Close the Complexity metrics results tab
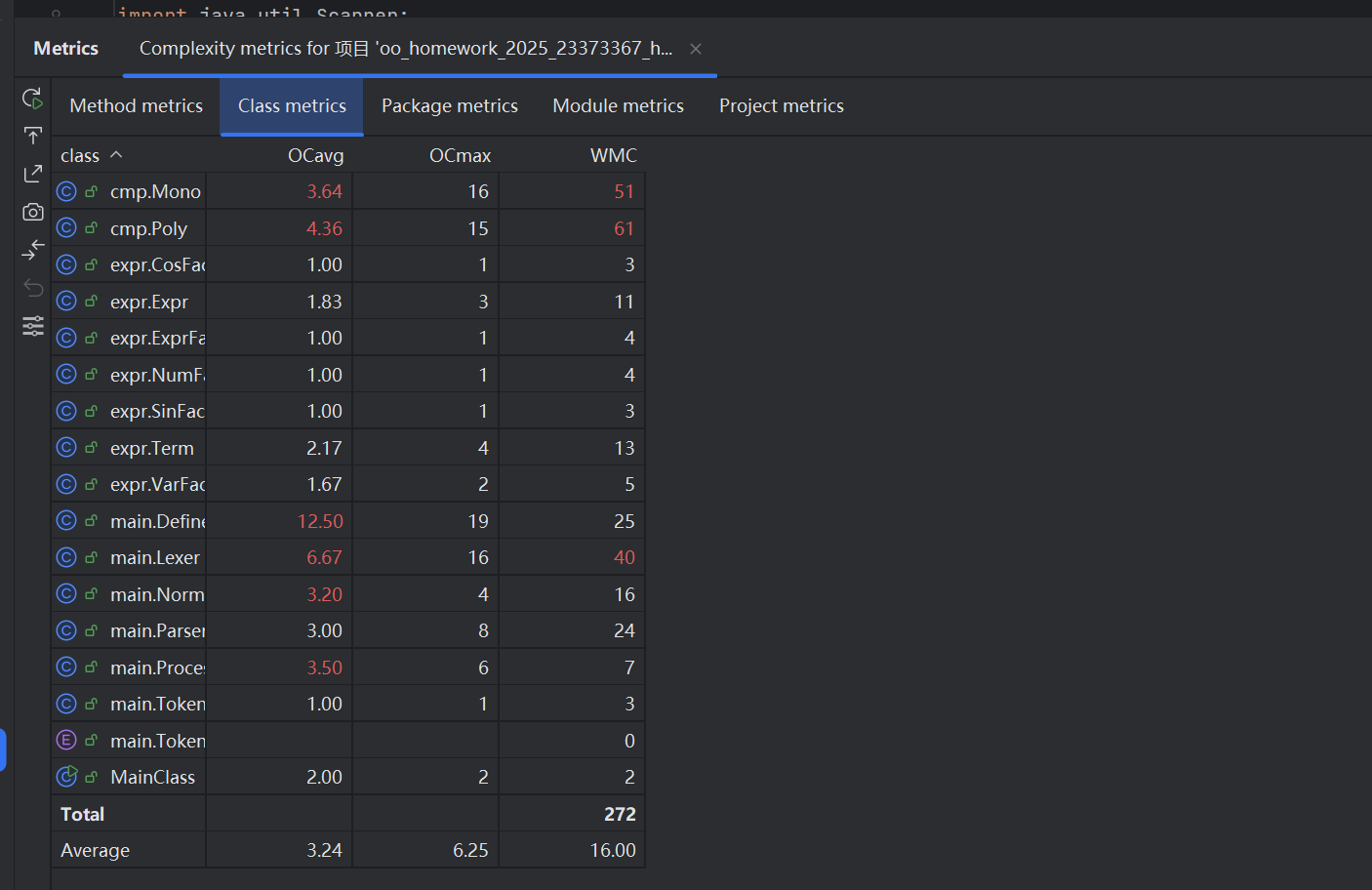 pyautogui.click(x=696, y=49)
